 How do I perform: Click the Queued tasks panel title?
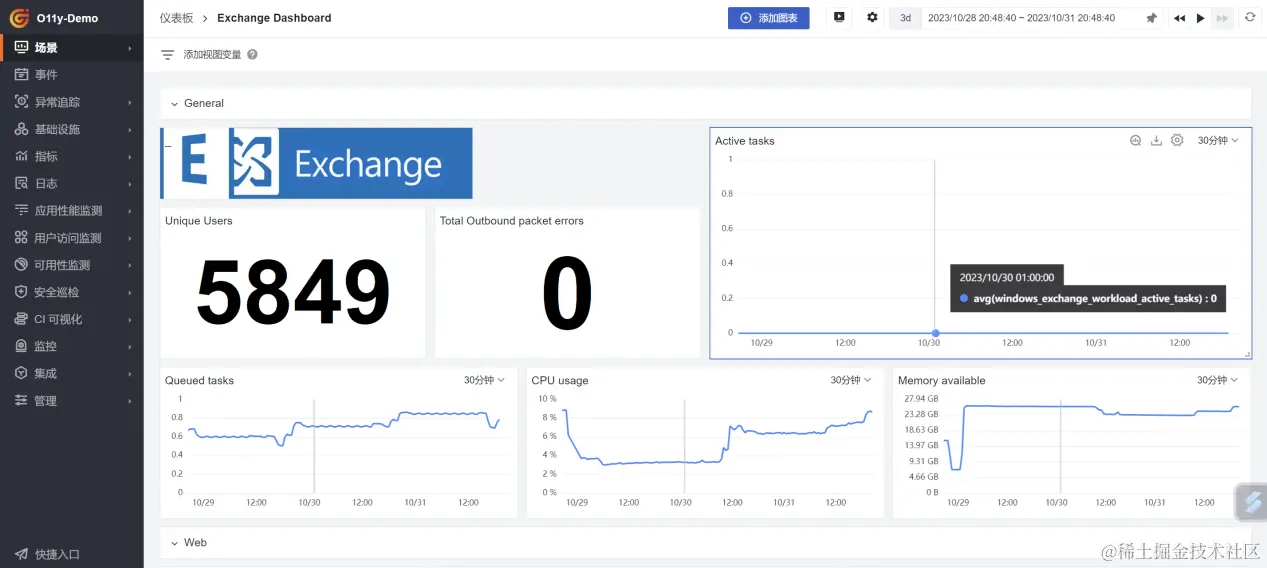[199, 381]
